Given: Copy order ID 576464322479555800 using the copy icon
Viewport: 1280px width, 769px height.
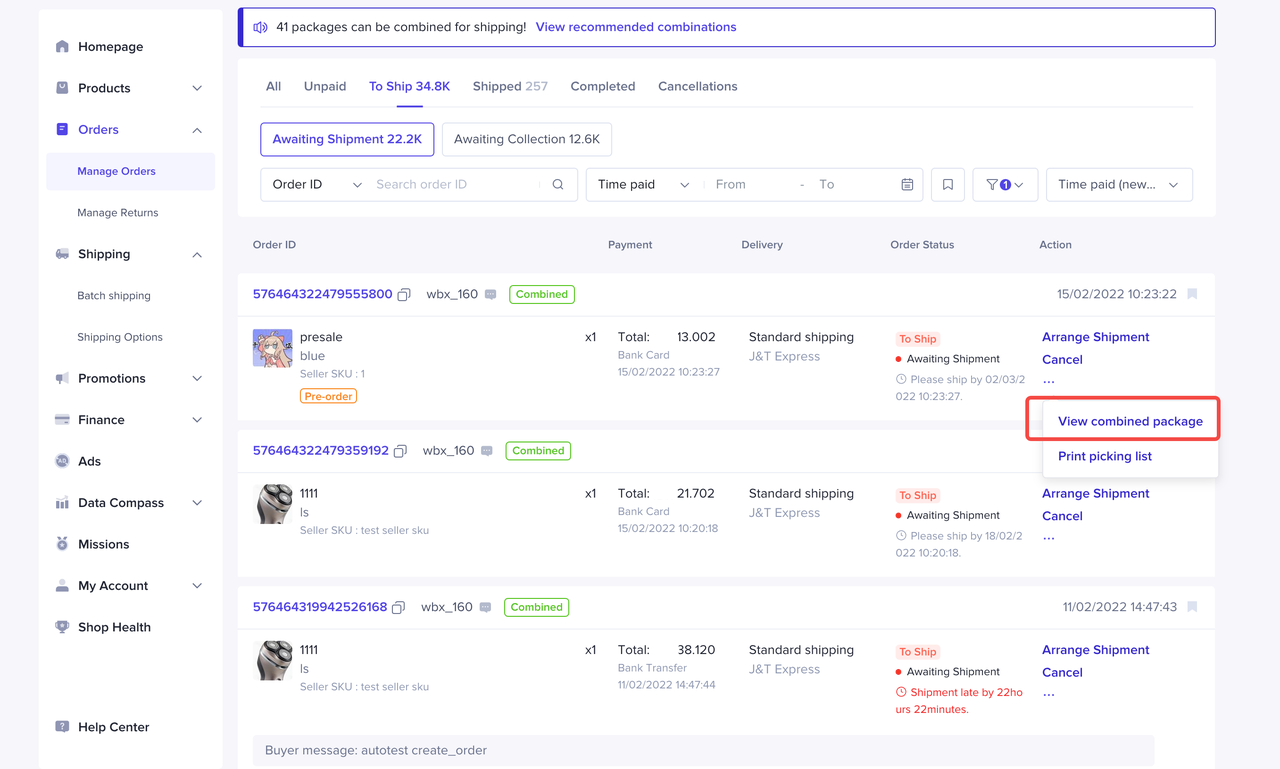Looking at the screenshot, I should pos(404,295).
